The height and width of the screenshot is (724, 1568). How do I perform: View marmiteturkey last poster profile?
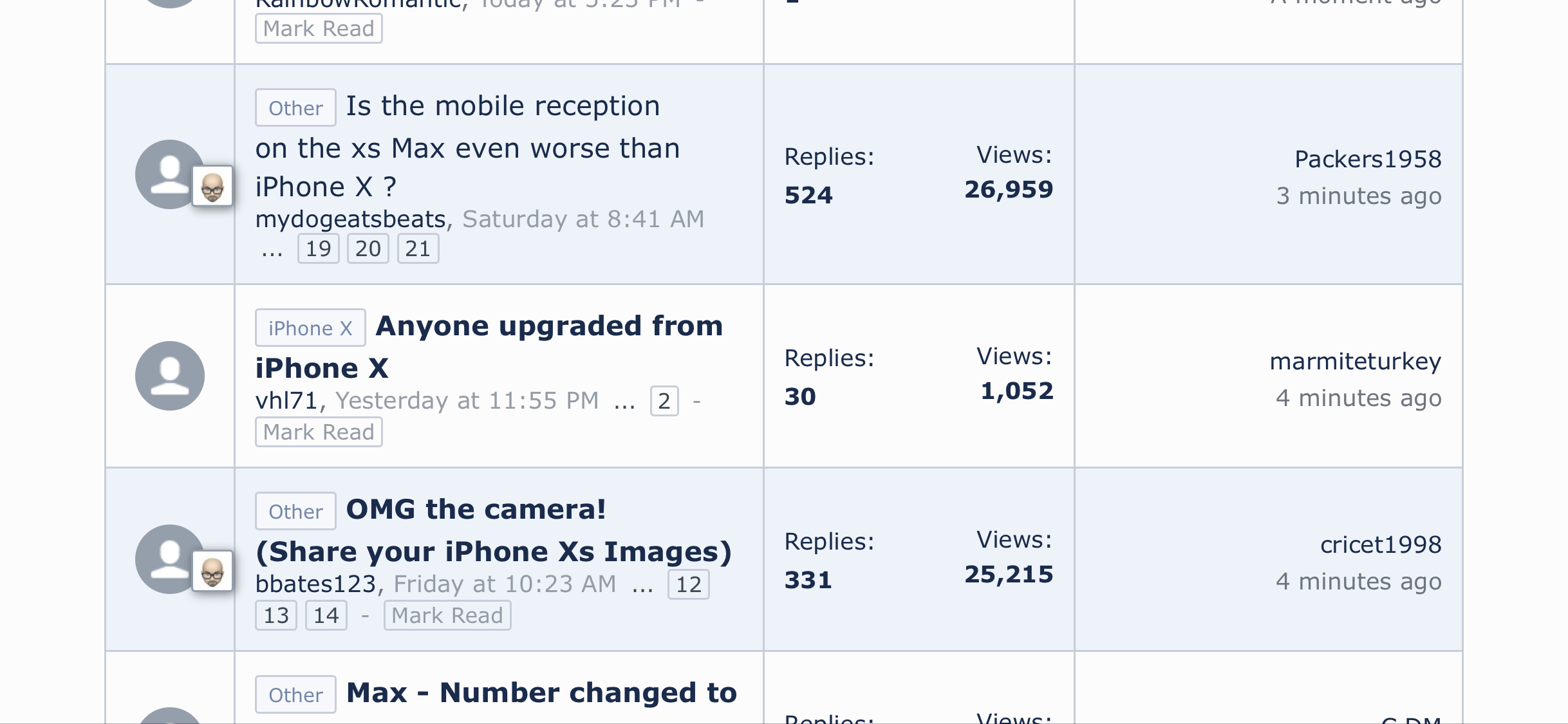click(x=1355, y=362)
